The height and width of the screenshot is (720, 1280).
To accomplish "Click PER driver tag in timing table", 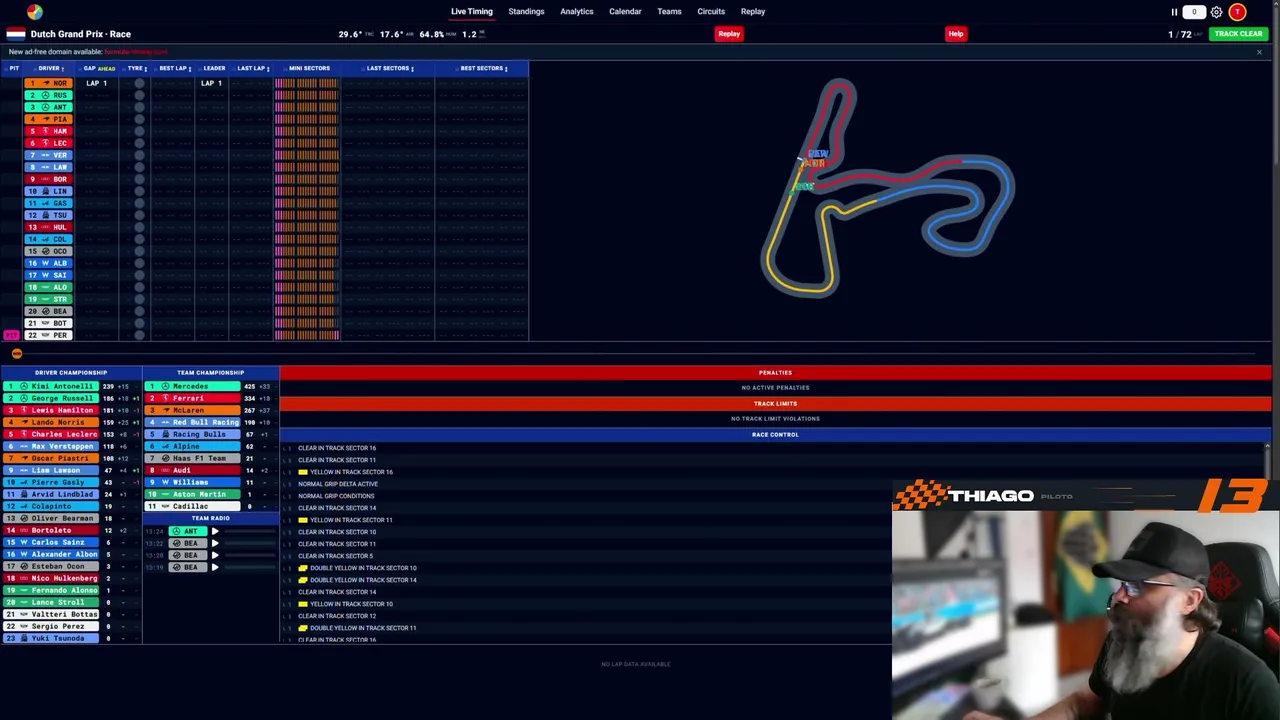I will pos(47,335).
